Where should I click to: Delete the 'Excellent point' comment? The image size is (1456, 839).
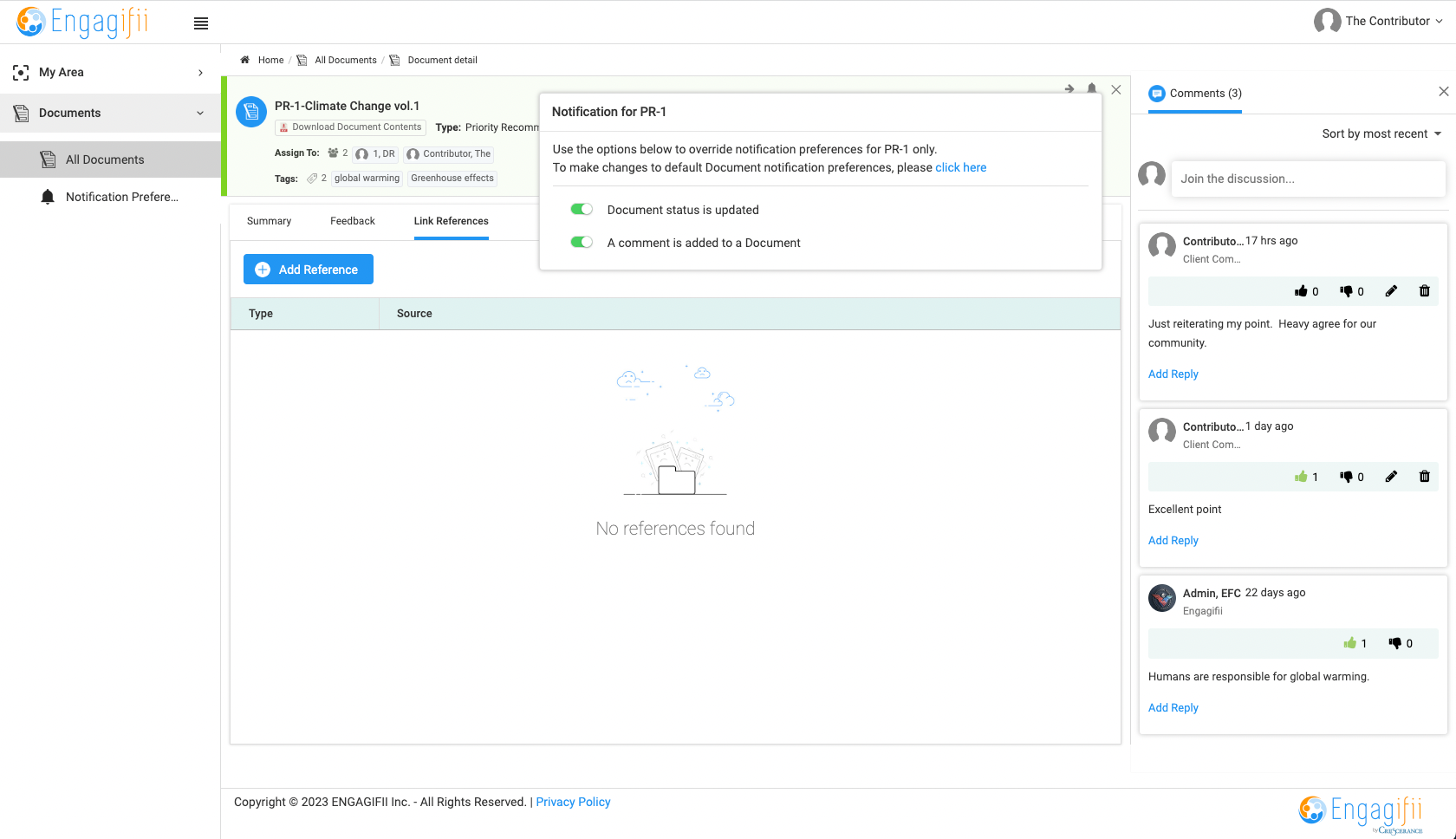pyautogui.click(x=1424, y=477)
